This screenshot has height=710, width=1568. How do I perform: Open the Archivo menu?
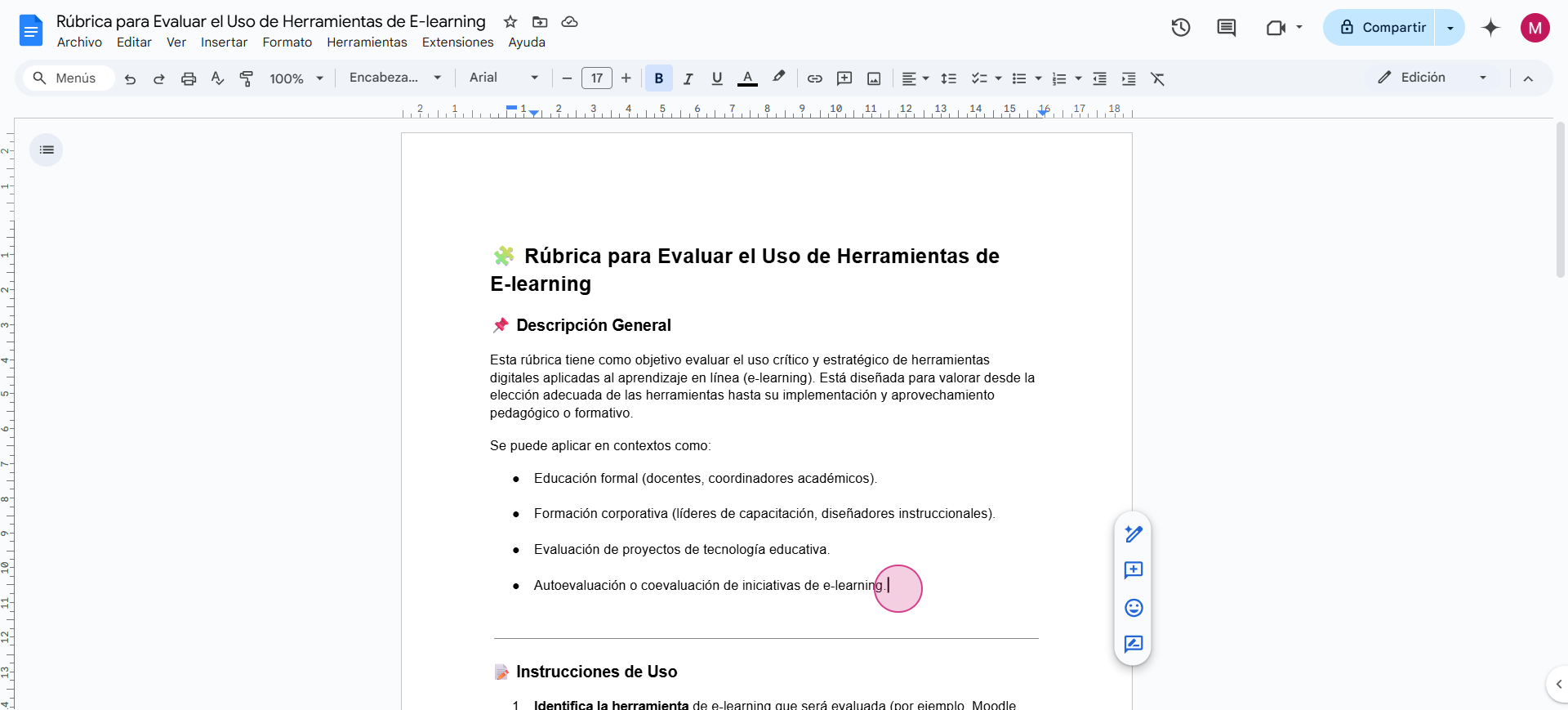pyautogui.click(x=79, y=42)
